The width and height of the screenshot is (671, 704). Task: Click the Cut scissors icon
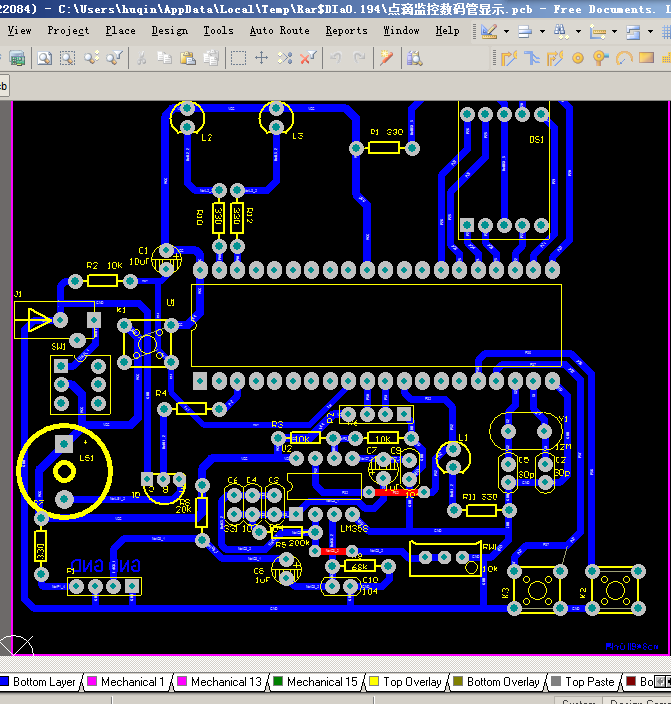(142, 58)
